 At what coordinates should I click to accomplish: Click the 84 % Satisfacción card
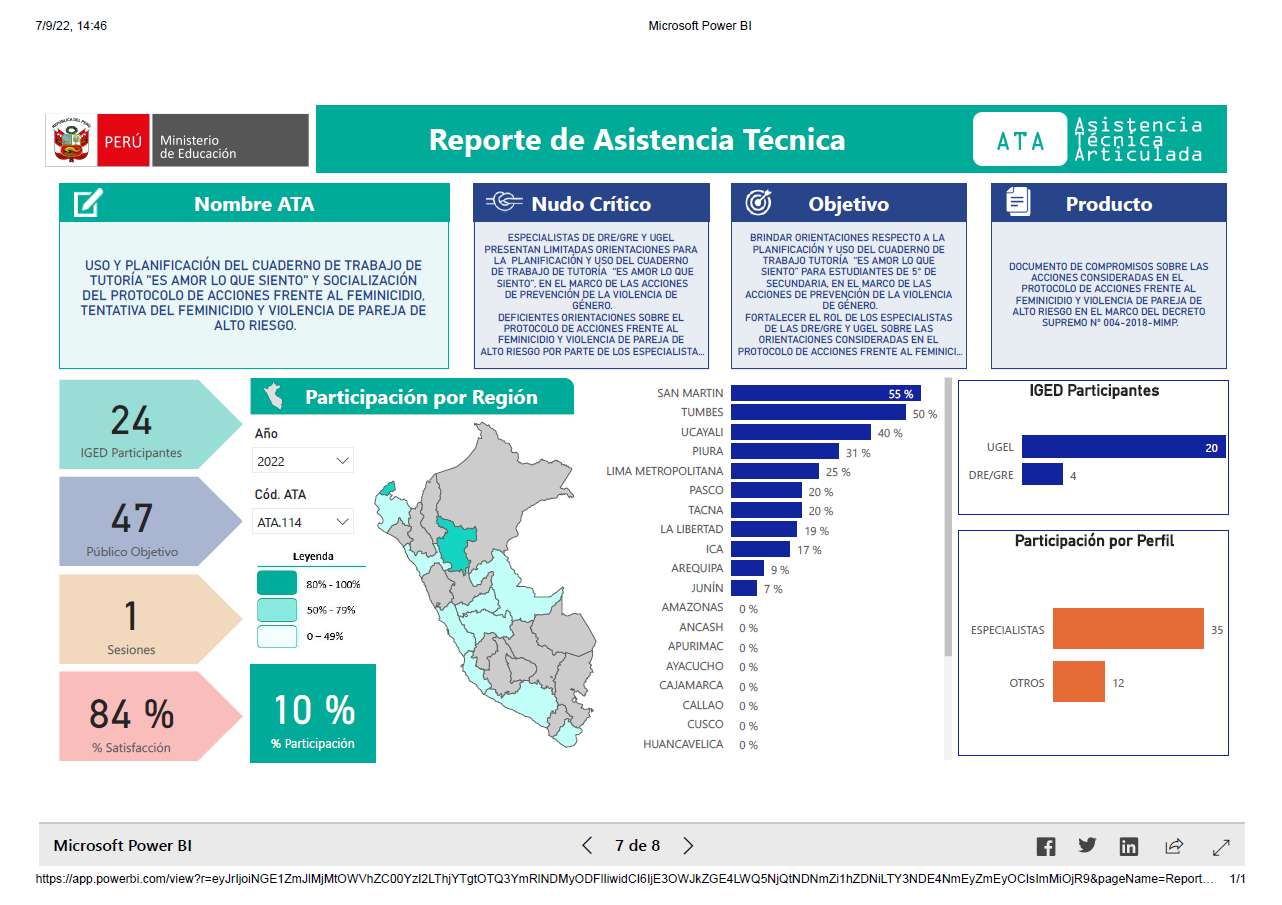(x=148, y=716)
